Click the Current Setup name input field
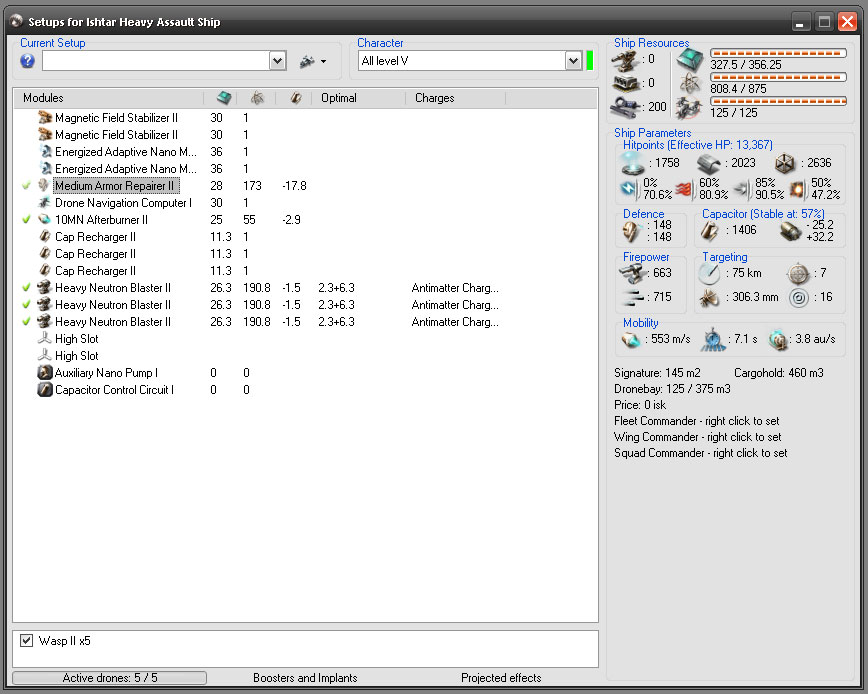The width and height of the screenshot is (868, 694). coord(156,61)
